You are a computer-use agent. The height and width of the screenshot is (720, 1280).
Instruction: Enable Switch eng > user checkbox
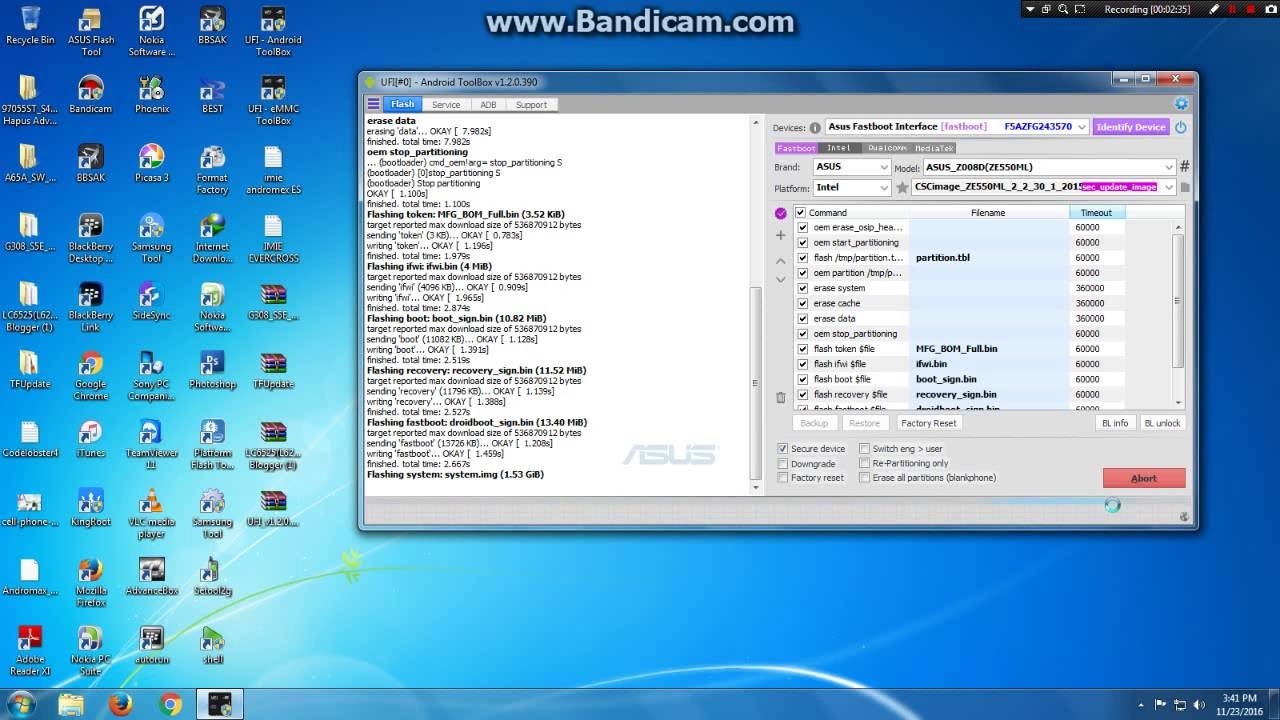(x=864, y=449)
